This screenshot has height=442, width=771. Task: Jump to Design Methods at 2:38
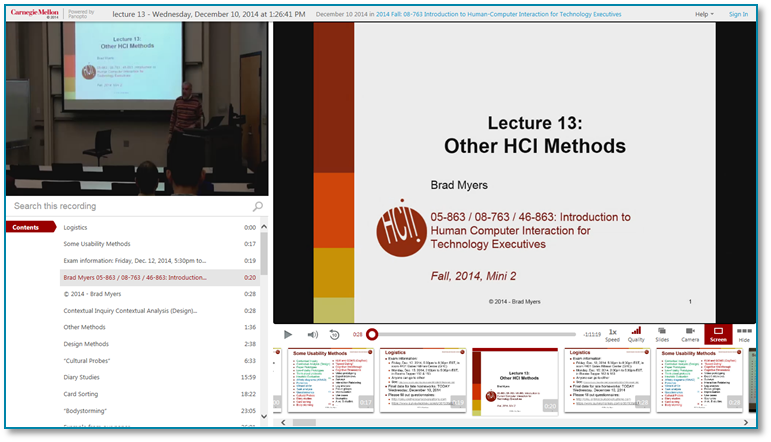[x=160, y=344]
